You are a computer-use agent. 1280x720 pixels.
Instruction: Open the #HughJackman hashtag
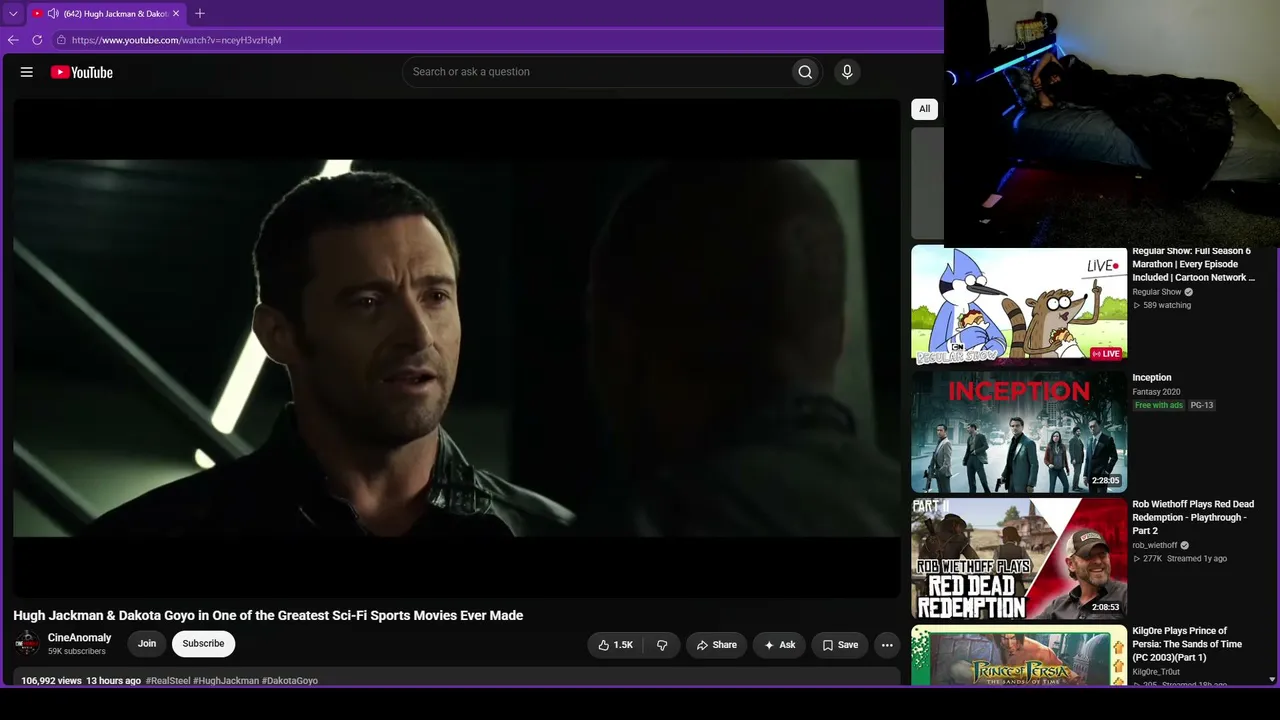pos(226,681)
